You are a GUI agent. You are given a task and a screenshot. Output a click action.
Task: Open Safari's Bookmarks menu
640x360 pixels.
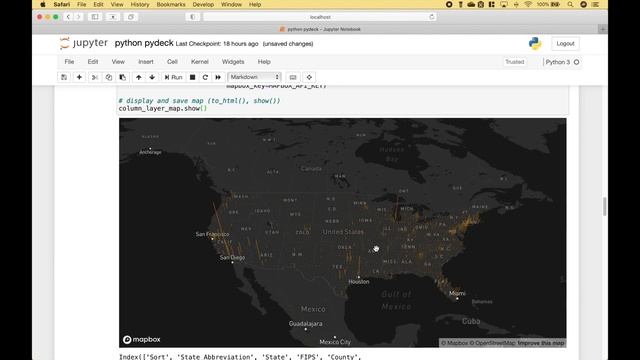point(171,4)
